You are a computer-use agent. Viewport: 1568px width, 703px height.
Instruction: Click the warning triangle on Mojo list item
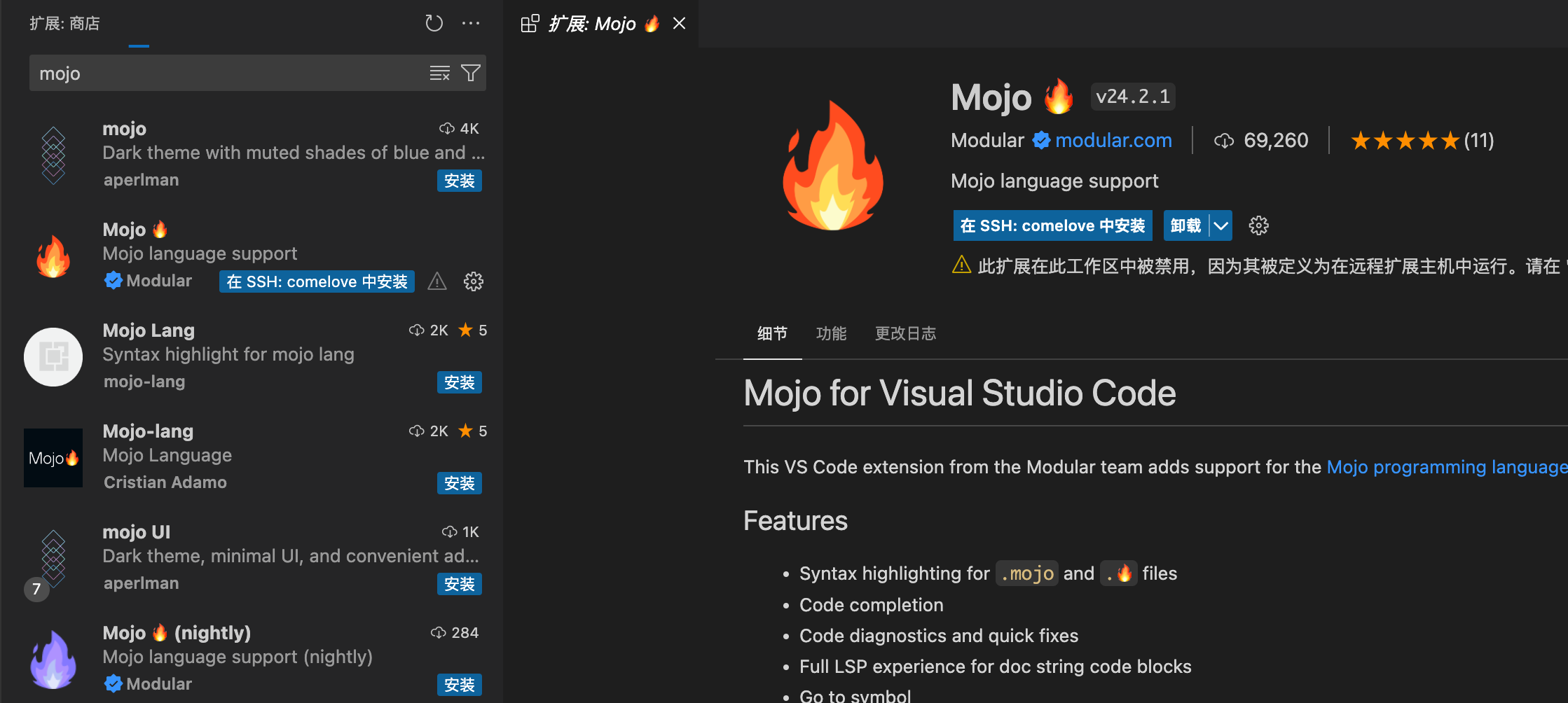tap(437, 281)
